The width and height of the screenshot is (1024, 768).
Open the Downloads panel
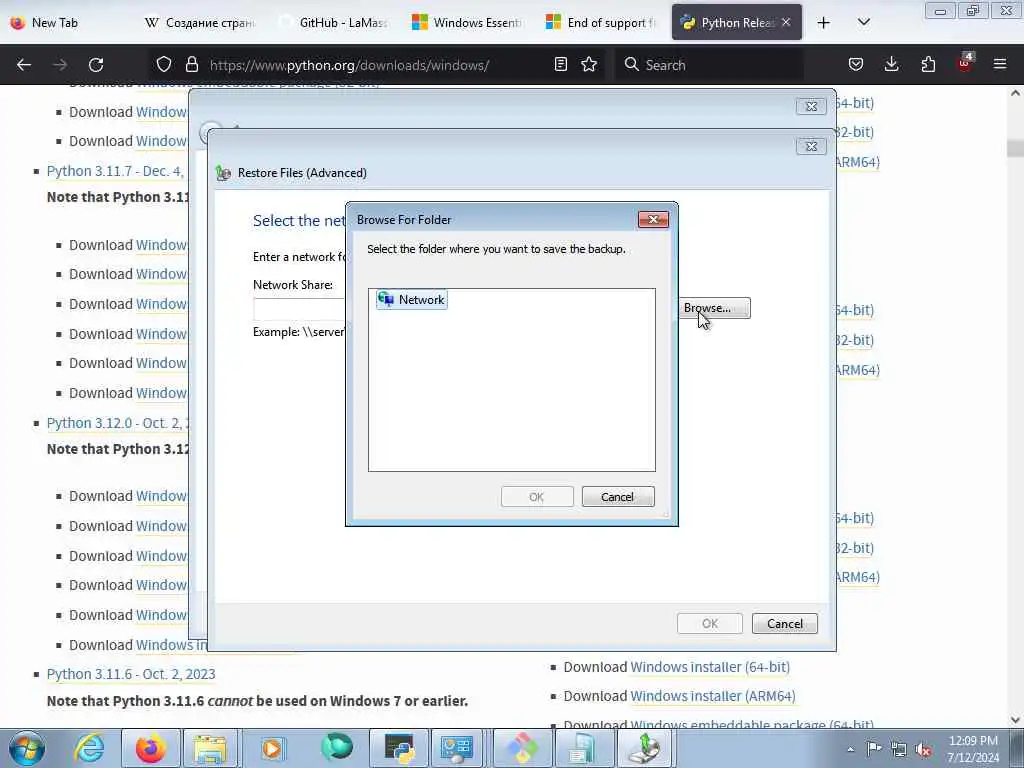891,64
